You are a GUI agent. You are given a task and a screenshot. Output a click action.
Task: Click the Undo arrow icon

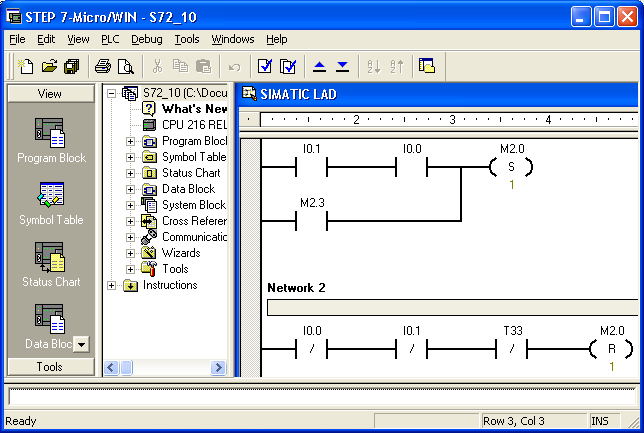pyautogui.click(x=235, y=66)
